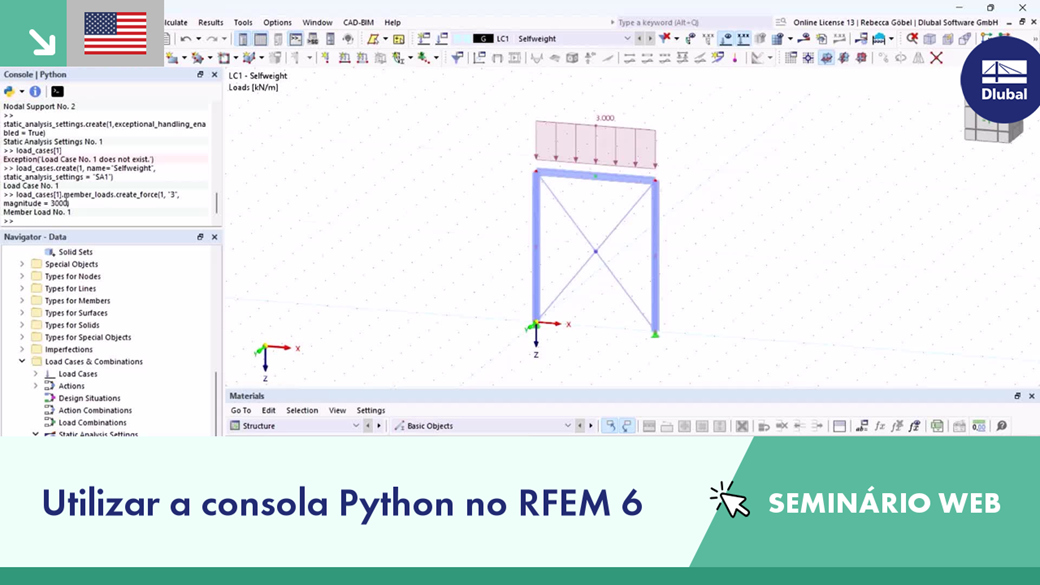1040x585 pixels.
Task: Open the Tools menu
Action: point(243,23)
